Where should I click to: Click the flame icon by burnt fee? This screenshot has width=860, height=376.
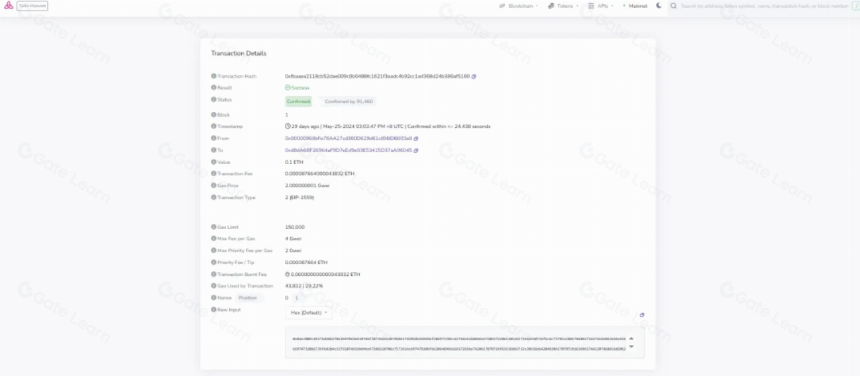point(287,274)
